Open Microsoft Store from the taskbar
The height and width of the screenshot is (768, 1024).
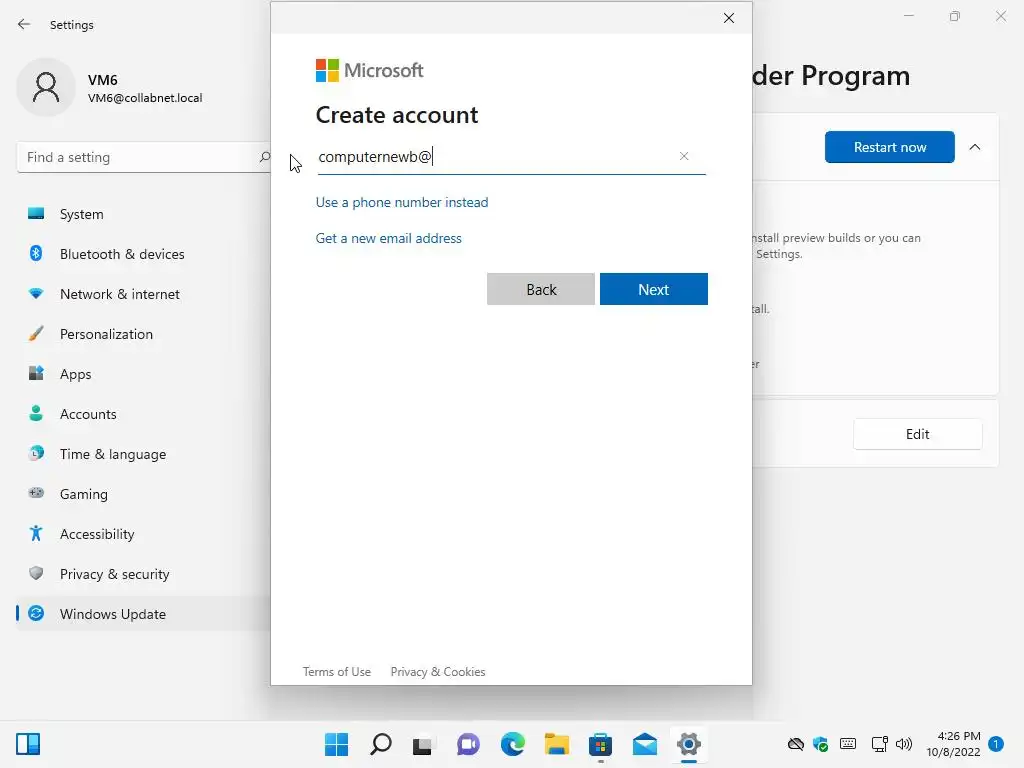tap(600, 744)
